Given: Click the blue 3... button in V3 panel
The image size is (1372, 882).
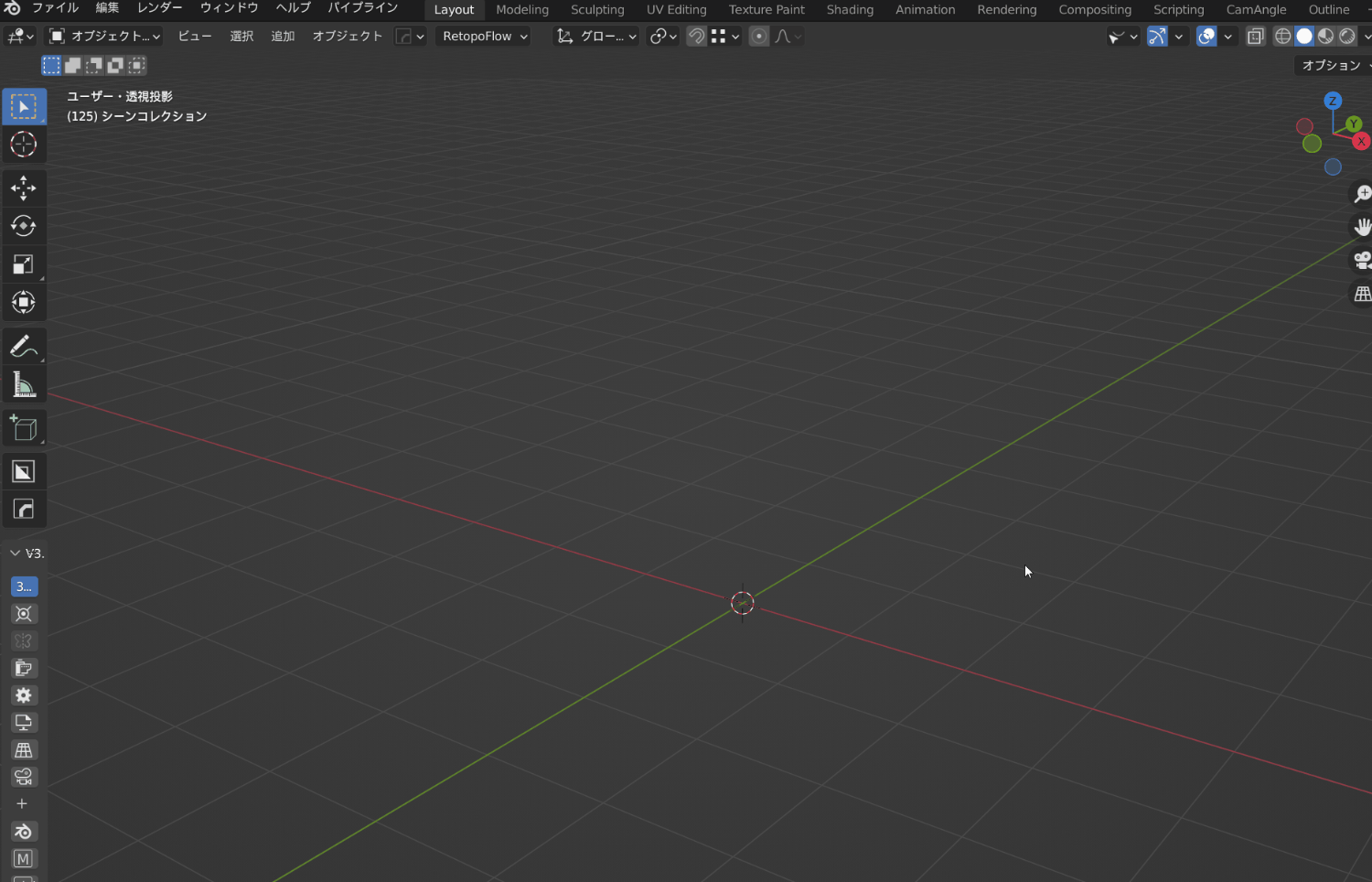Looking at the screenshot, I should coord(24,586).
